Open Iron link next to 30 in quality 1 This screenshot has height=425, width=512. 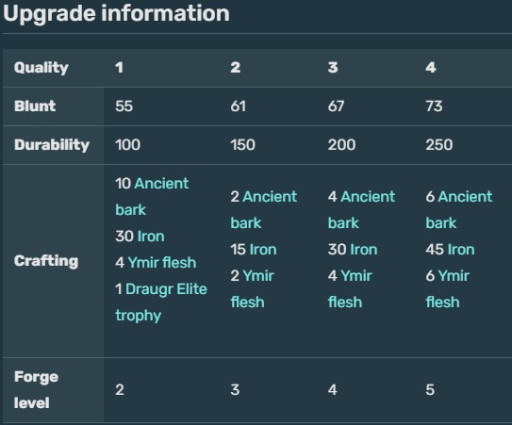[151, 236]
